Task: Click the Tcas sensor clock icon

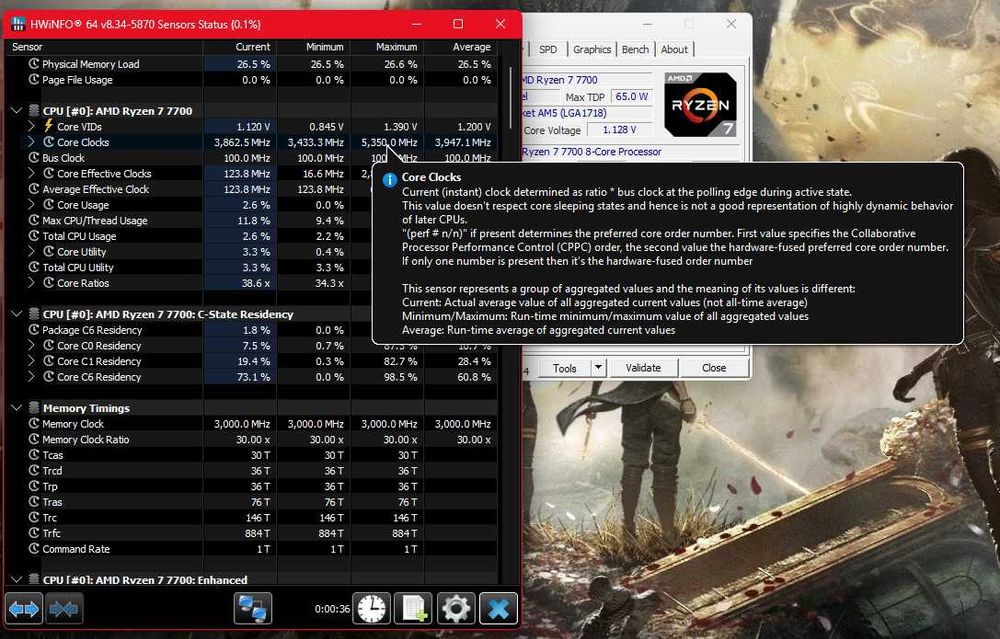Action: point(34,455)
